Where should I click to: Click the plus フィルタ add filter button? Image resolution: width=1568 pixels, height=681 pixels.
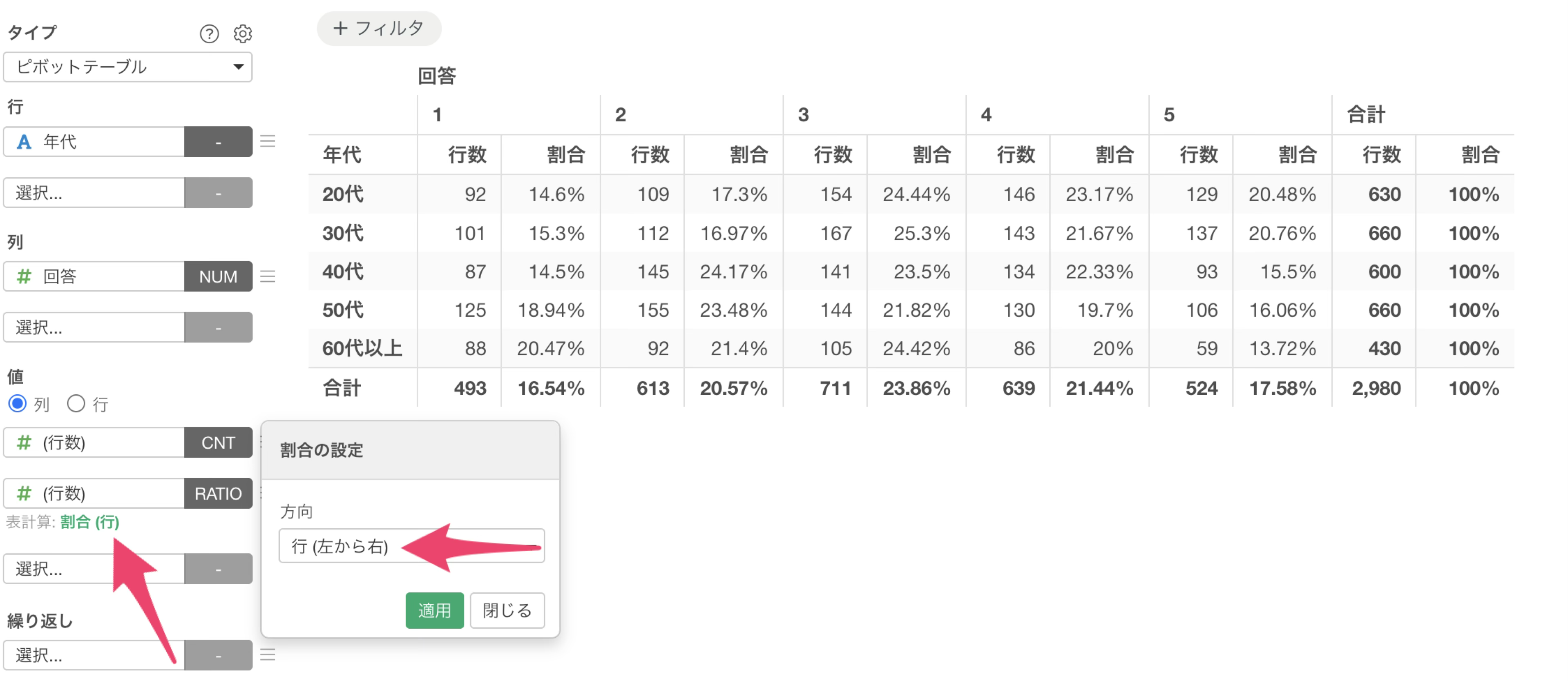[379, 28]
